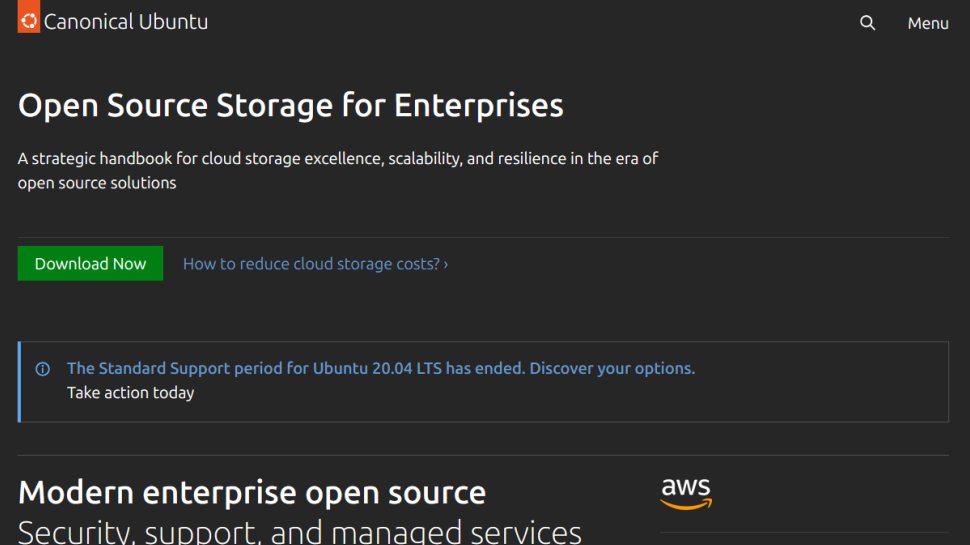
Task: Click the "Open Source Storage for Enterprises" heading
Action: tap(290, 105)
